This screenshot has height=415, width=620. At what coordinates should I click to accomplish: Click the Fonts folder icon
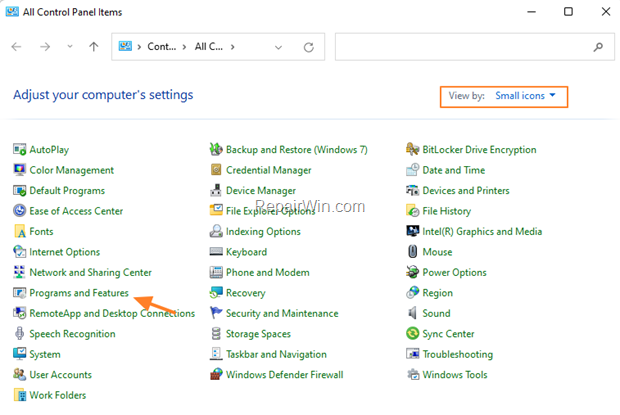click(x=19, y=231)
